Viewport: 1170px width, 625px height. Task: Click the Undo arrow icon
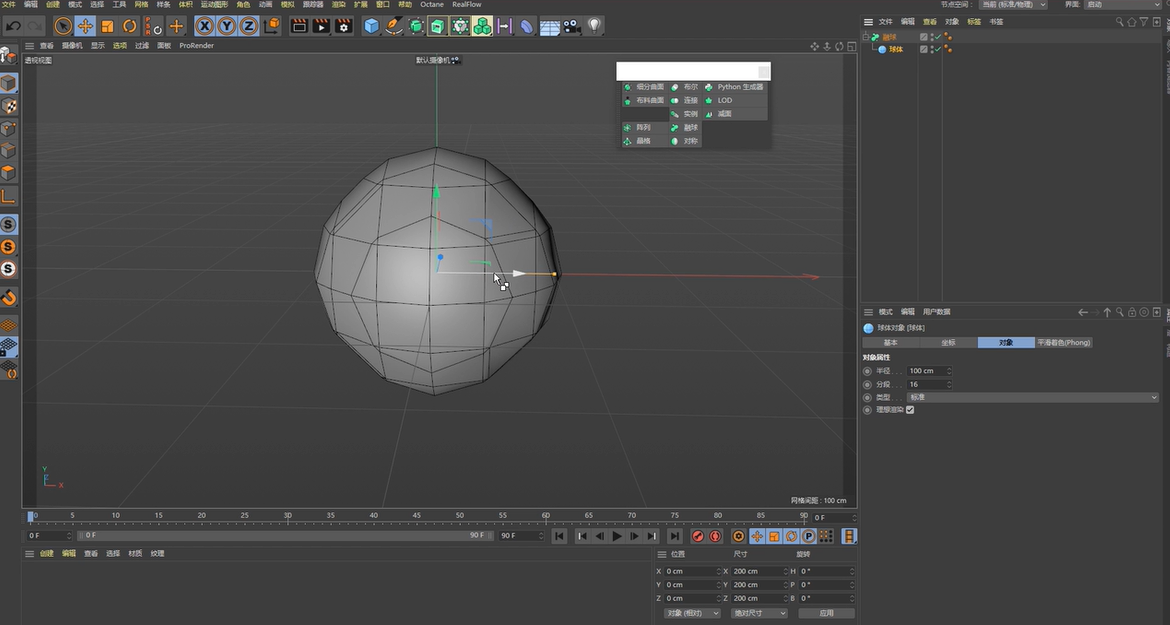pyautogui.click(x=14, y=25)
